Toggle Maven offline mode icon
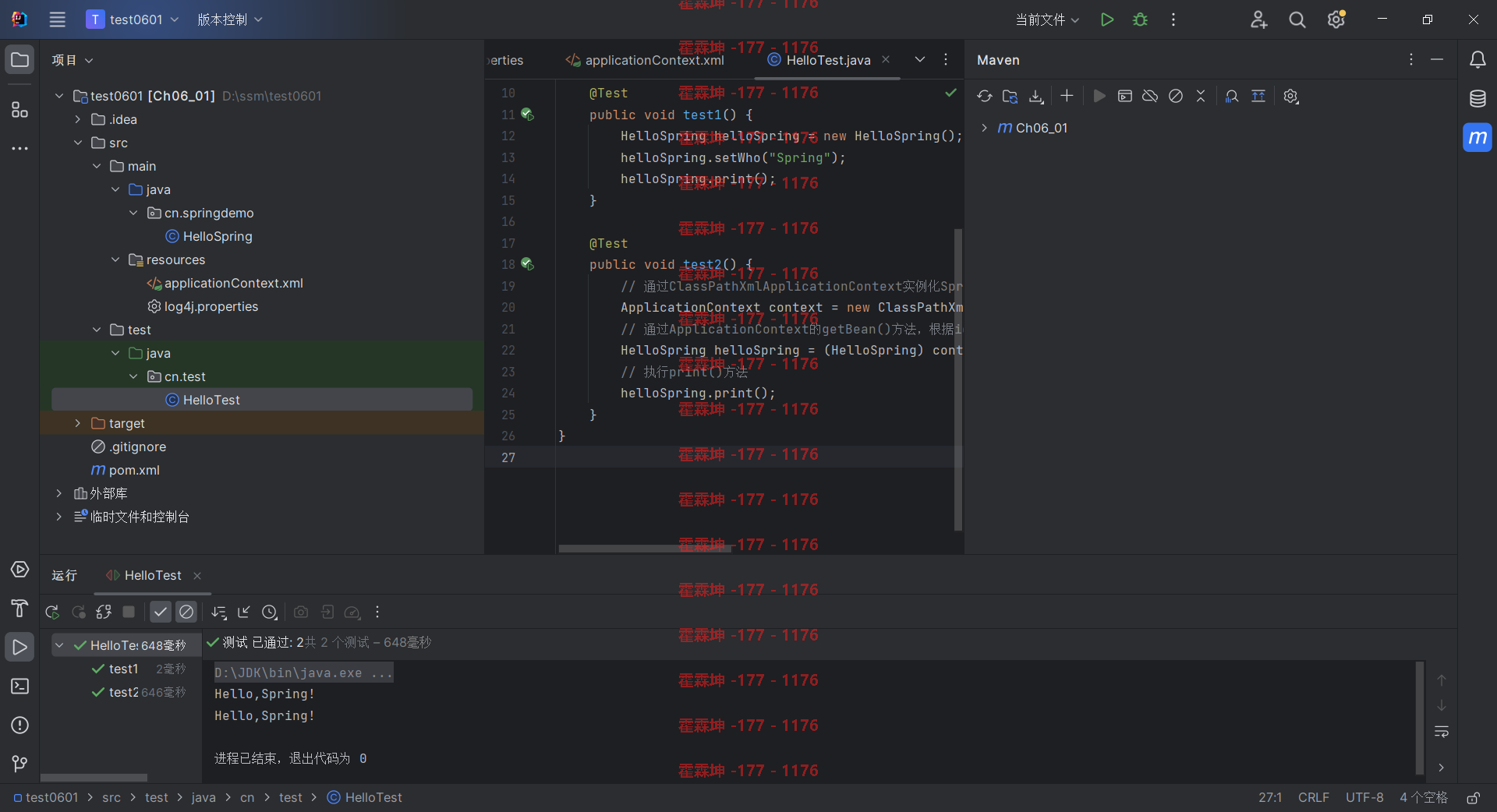 (x=1150, y=96)
